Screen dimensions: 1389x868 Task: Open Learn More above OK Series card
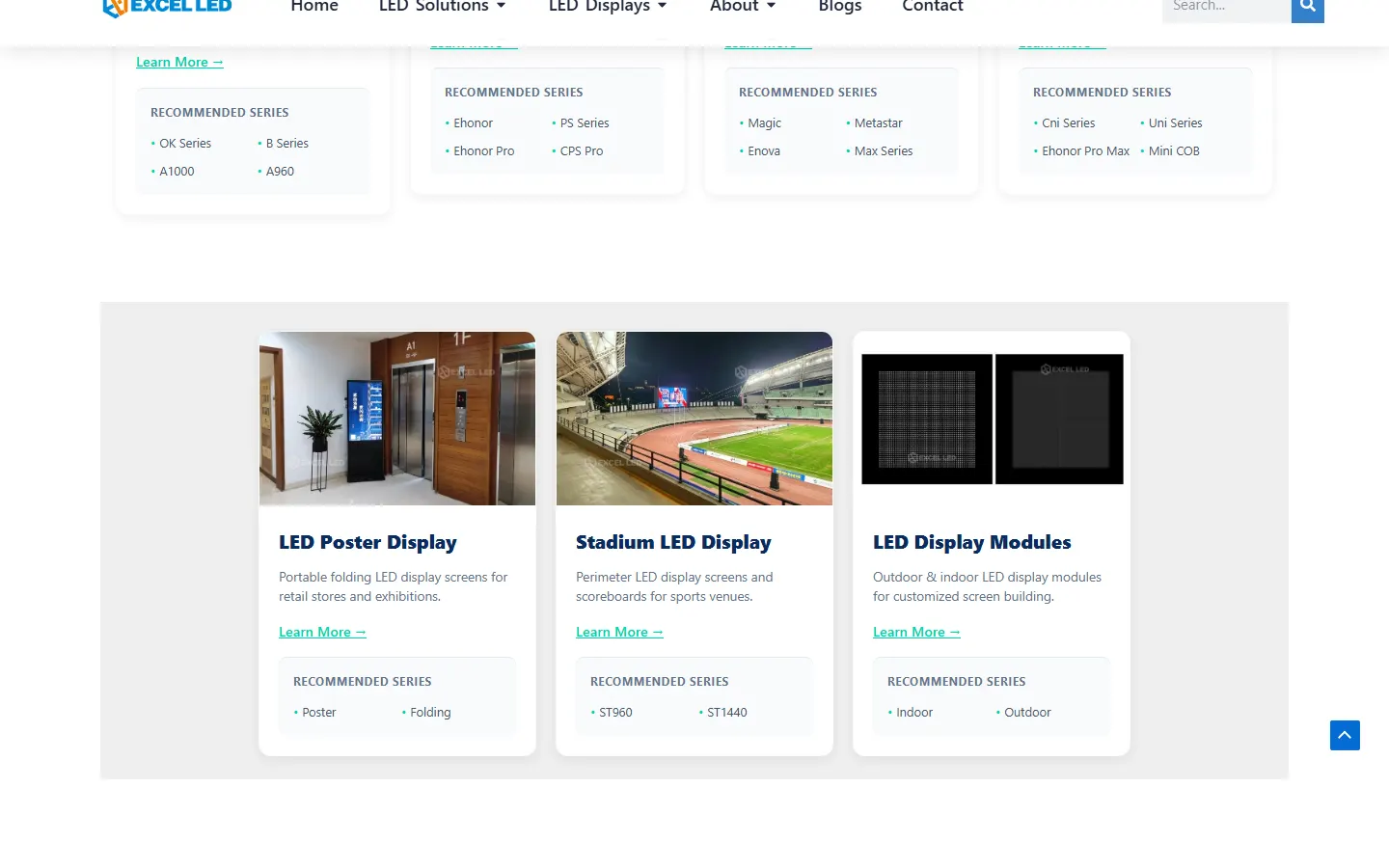click(x=179, y=62)
